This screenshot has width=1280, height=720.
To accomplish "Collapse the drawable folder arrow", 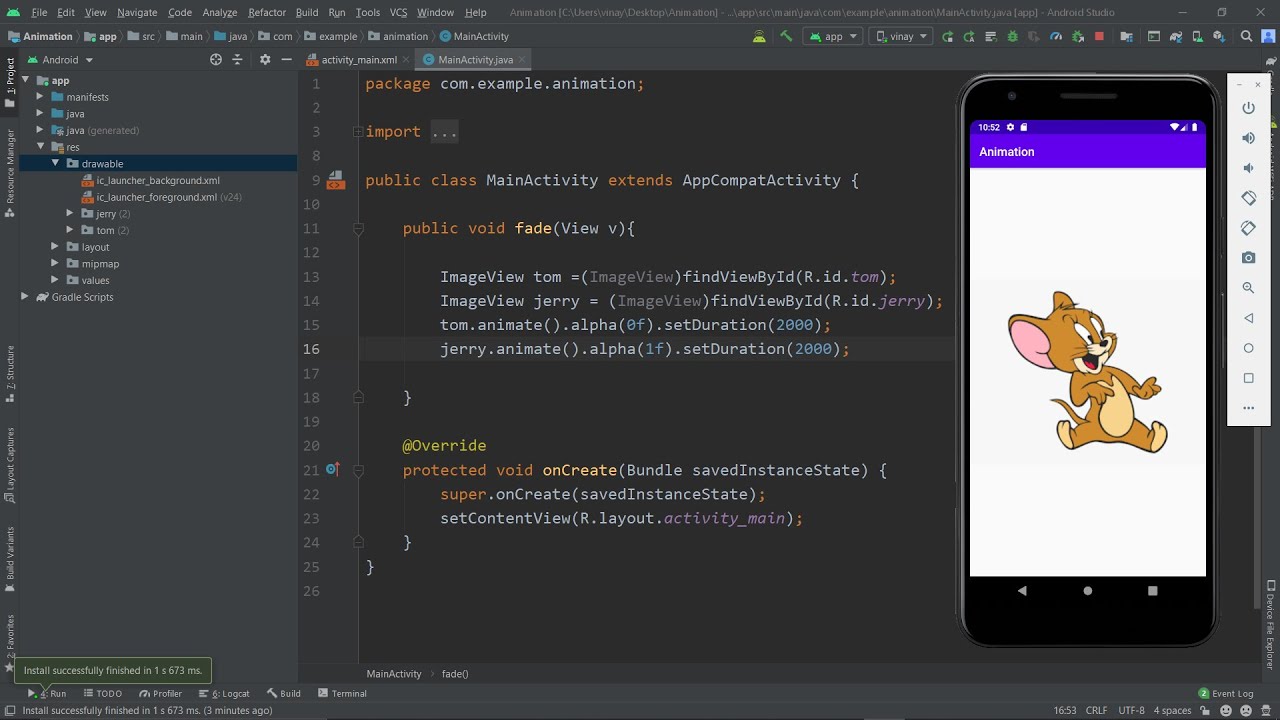I will [x=57, y=163].
